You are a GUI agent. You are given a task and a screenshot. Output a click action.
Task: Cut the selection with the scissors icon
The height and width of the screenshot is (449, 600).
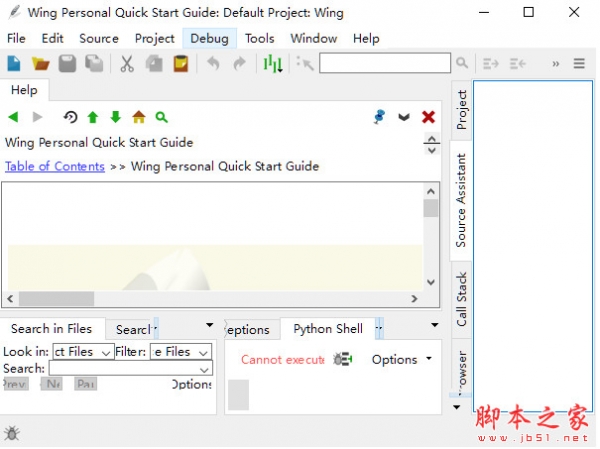coord(127,64)
